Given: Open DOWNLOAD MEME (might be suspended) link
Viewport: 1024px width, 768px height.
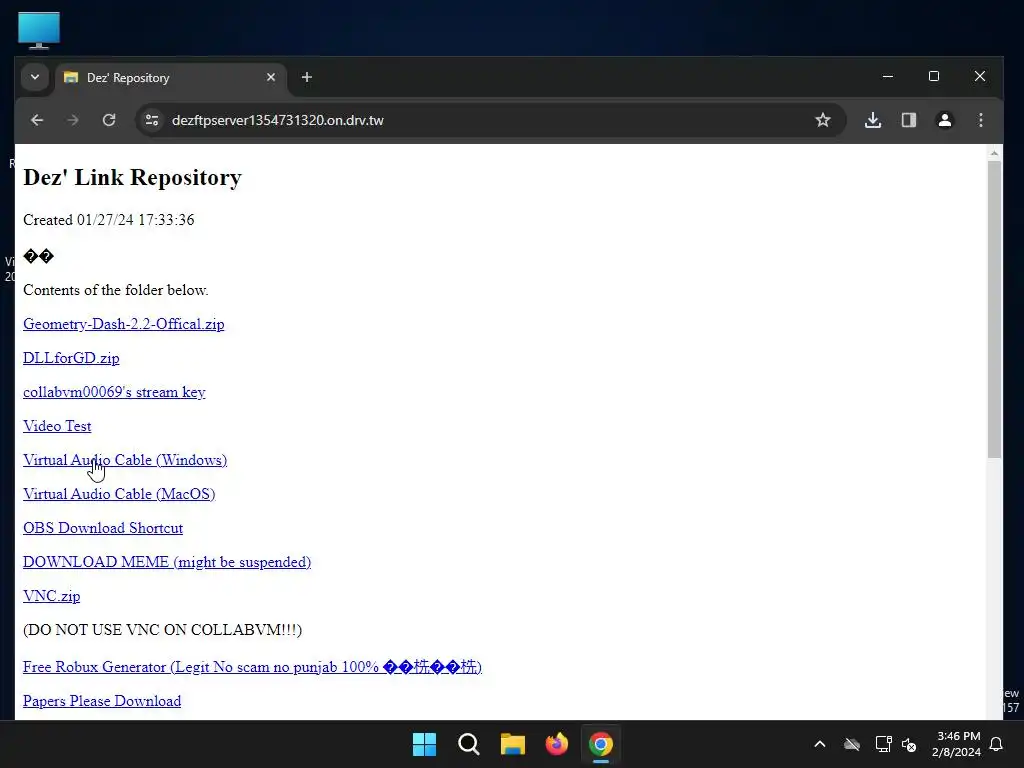Looking at the screenshot, I should tap(167, 562).
